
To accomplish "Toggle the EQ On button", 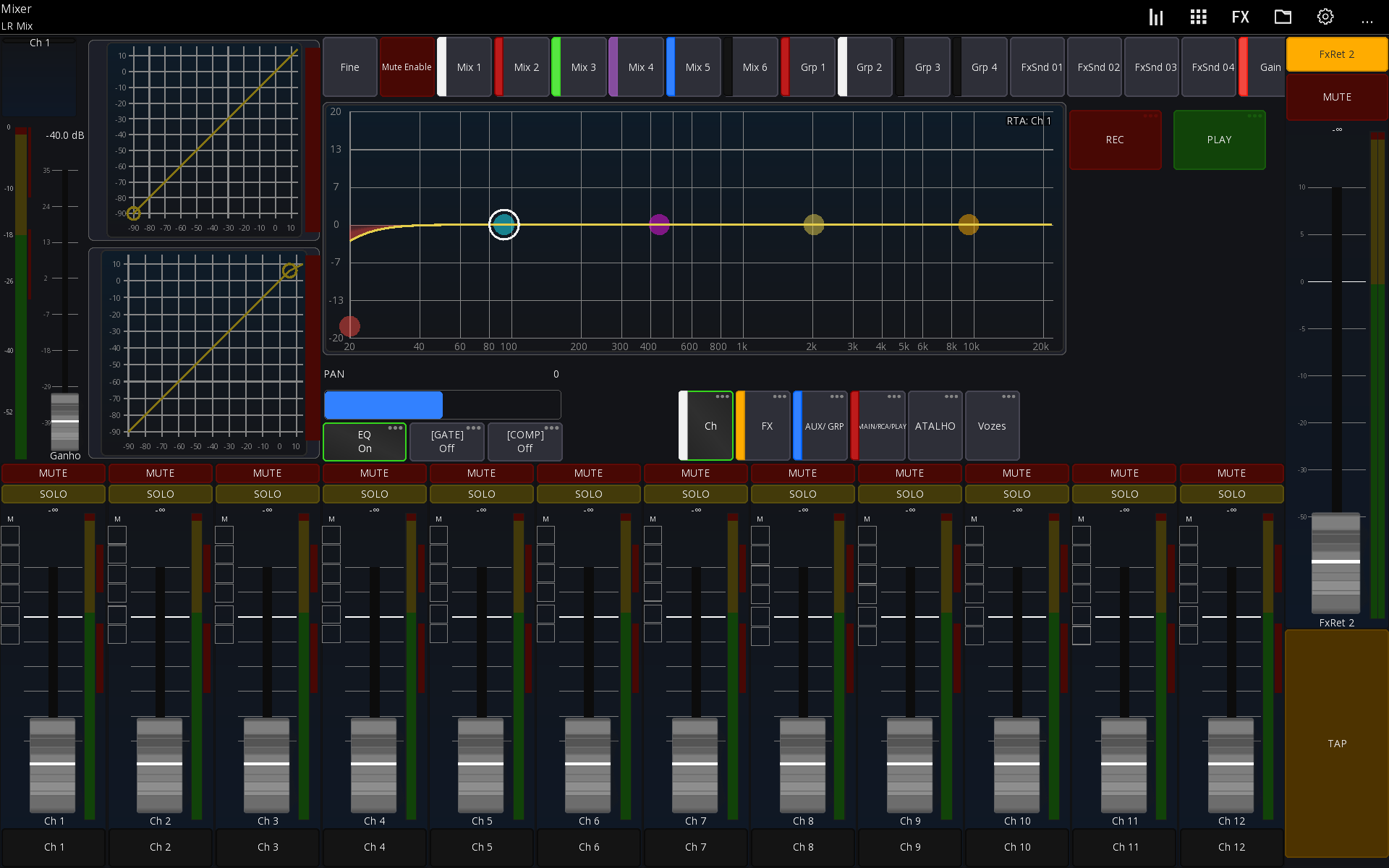I will [x=365, y=441].
